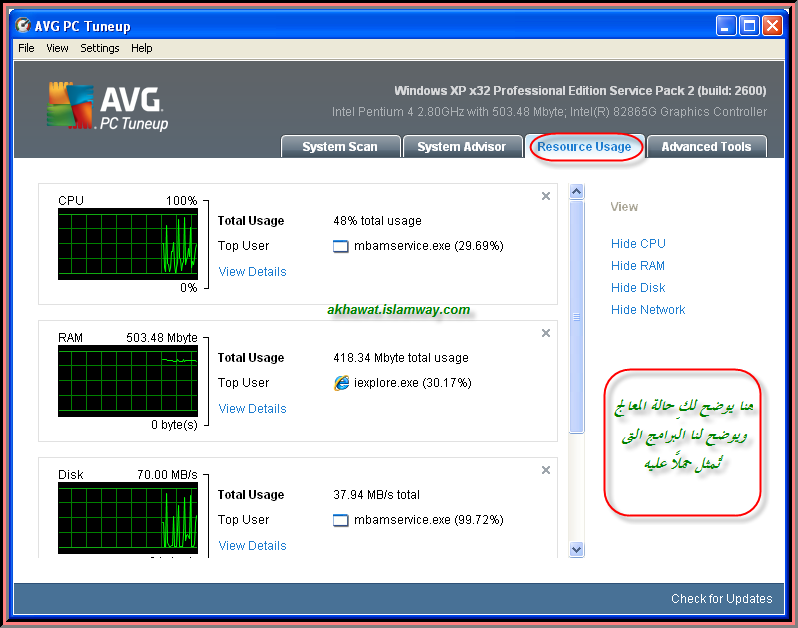Click the scrollbar up arrow
The height and width of the screenshot is (628, 798).
tap(577, 191)
